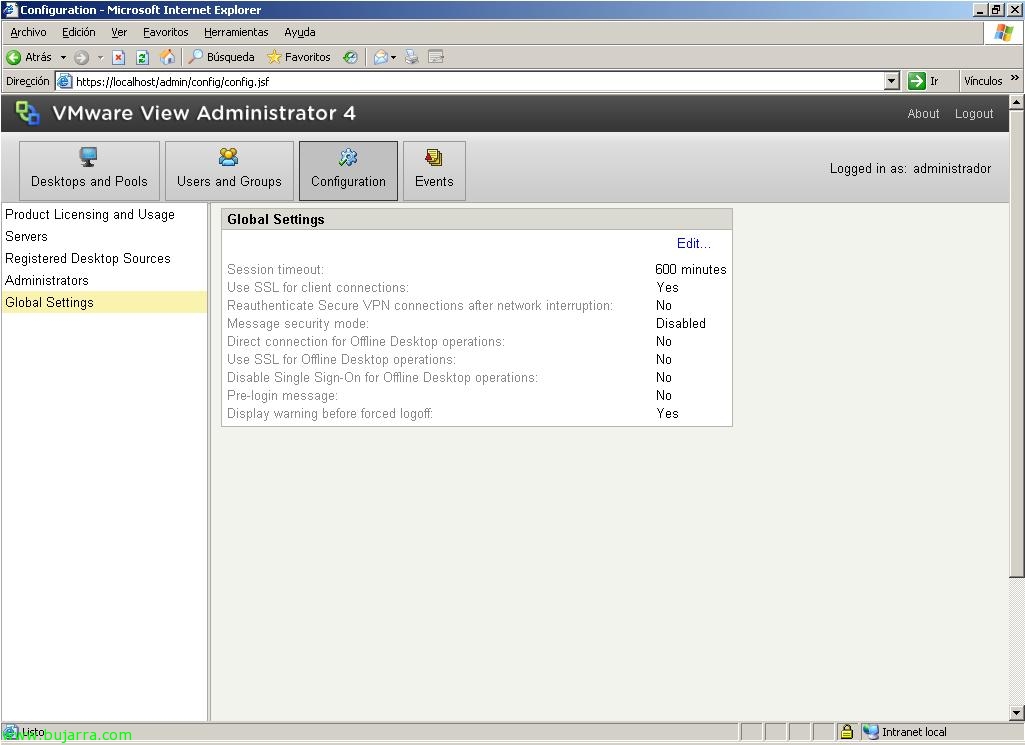Image resolution: width=1025 pixels, height=745 pixels.
Task: Click the SSL padlock status icon
Action: (847, 732)
